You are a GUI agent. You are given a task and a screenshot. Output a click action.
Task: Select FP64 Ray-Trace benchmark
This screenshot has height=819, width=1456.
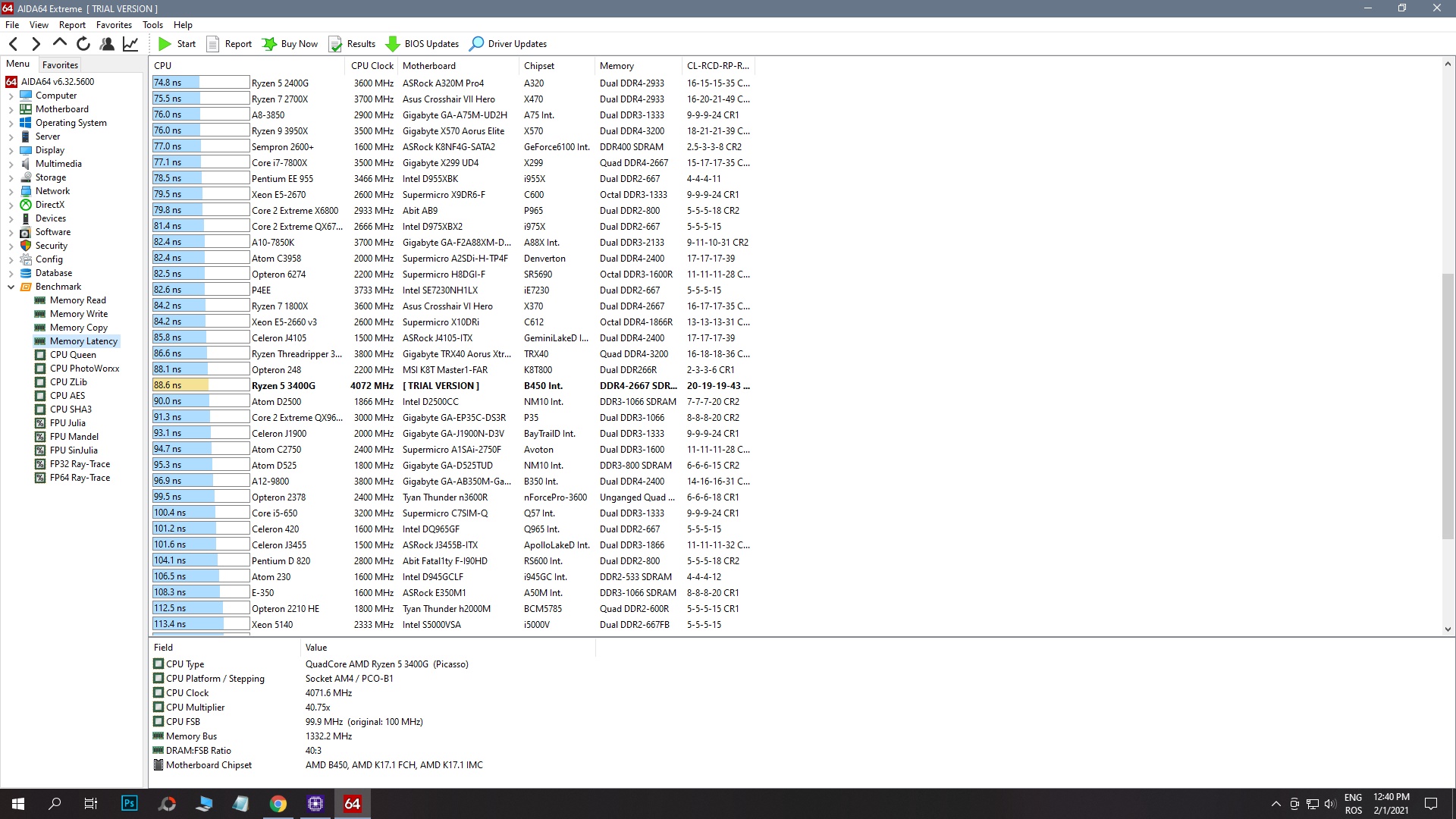pos(80,478)
